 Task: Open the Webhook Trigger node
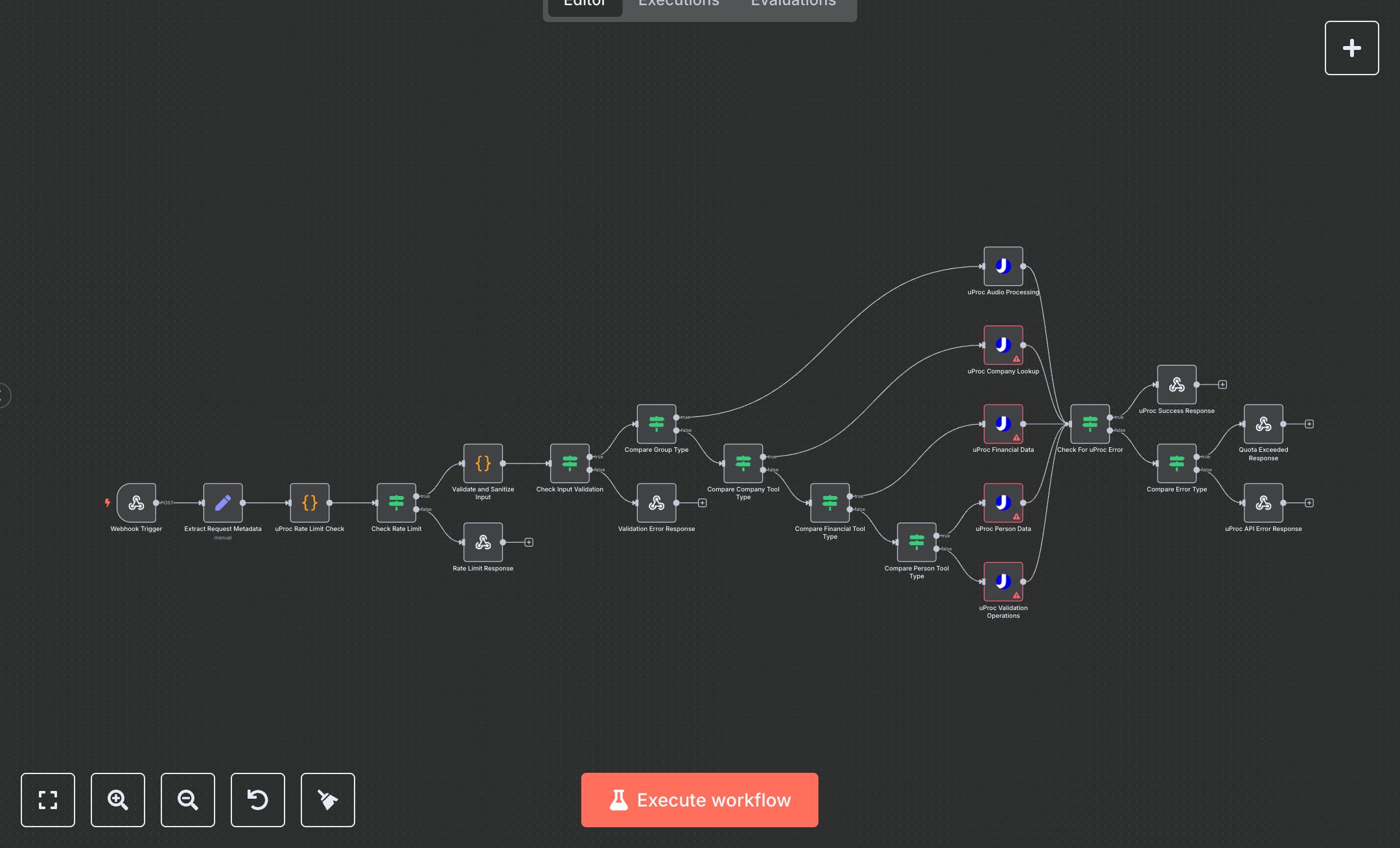tap(135, 504)
